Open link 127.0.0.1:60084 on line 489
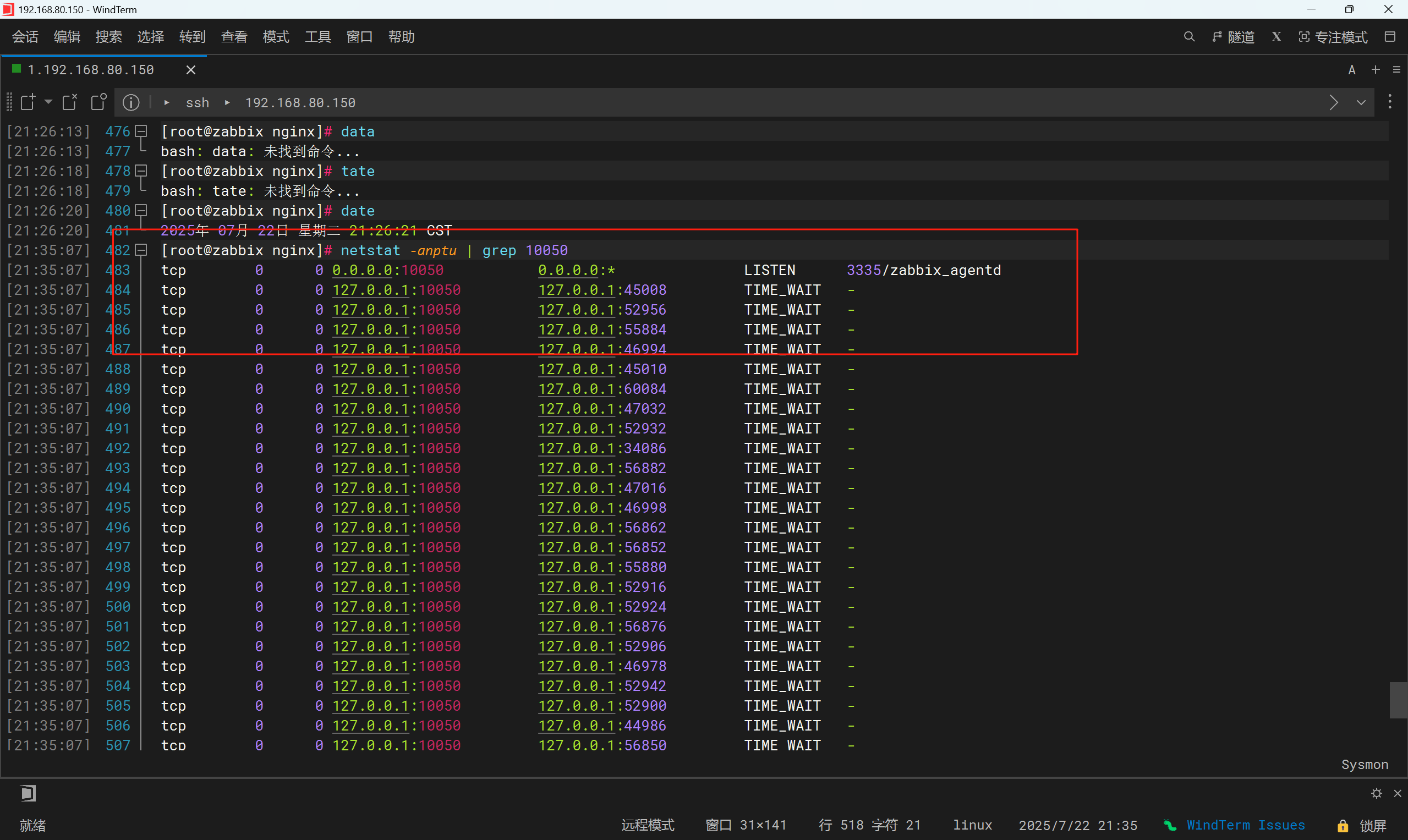1408x840 pixels. [x=602, y=389]
